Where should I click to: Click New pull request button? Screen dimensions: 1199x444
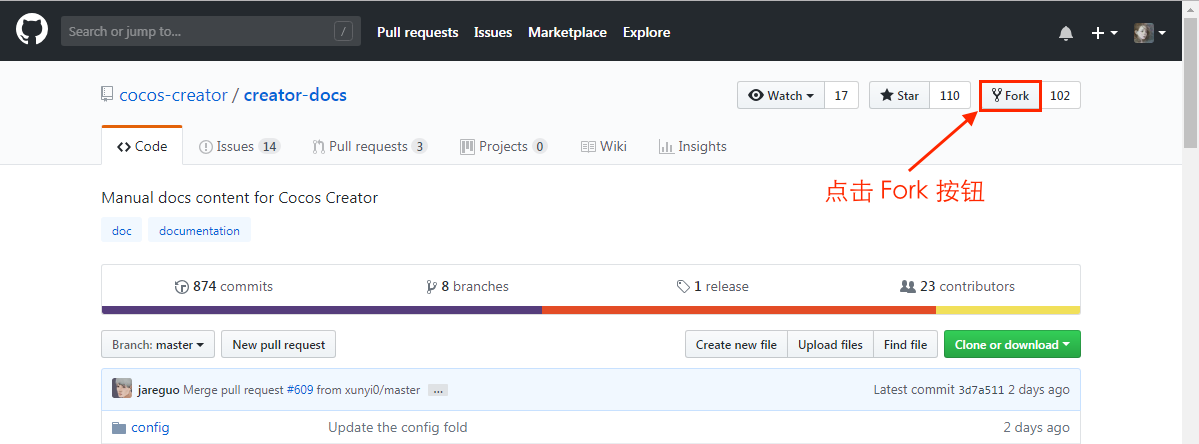278,345
